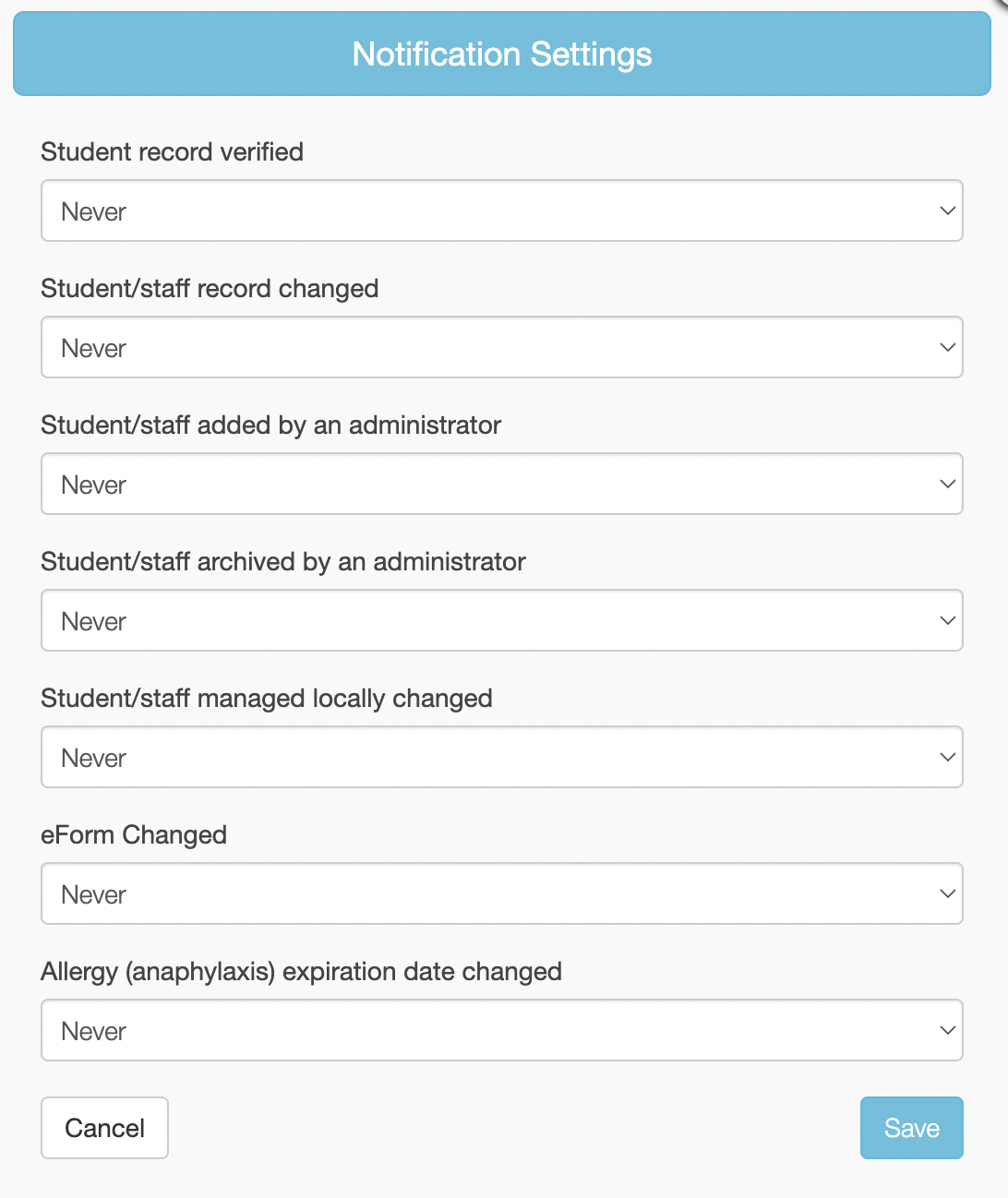Click the chevron arrow for Student/staff record changed
The image size is (1008, 1198).
pyautogui.click(x=947, y=347)
